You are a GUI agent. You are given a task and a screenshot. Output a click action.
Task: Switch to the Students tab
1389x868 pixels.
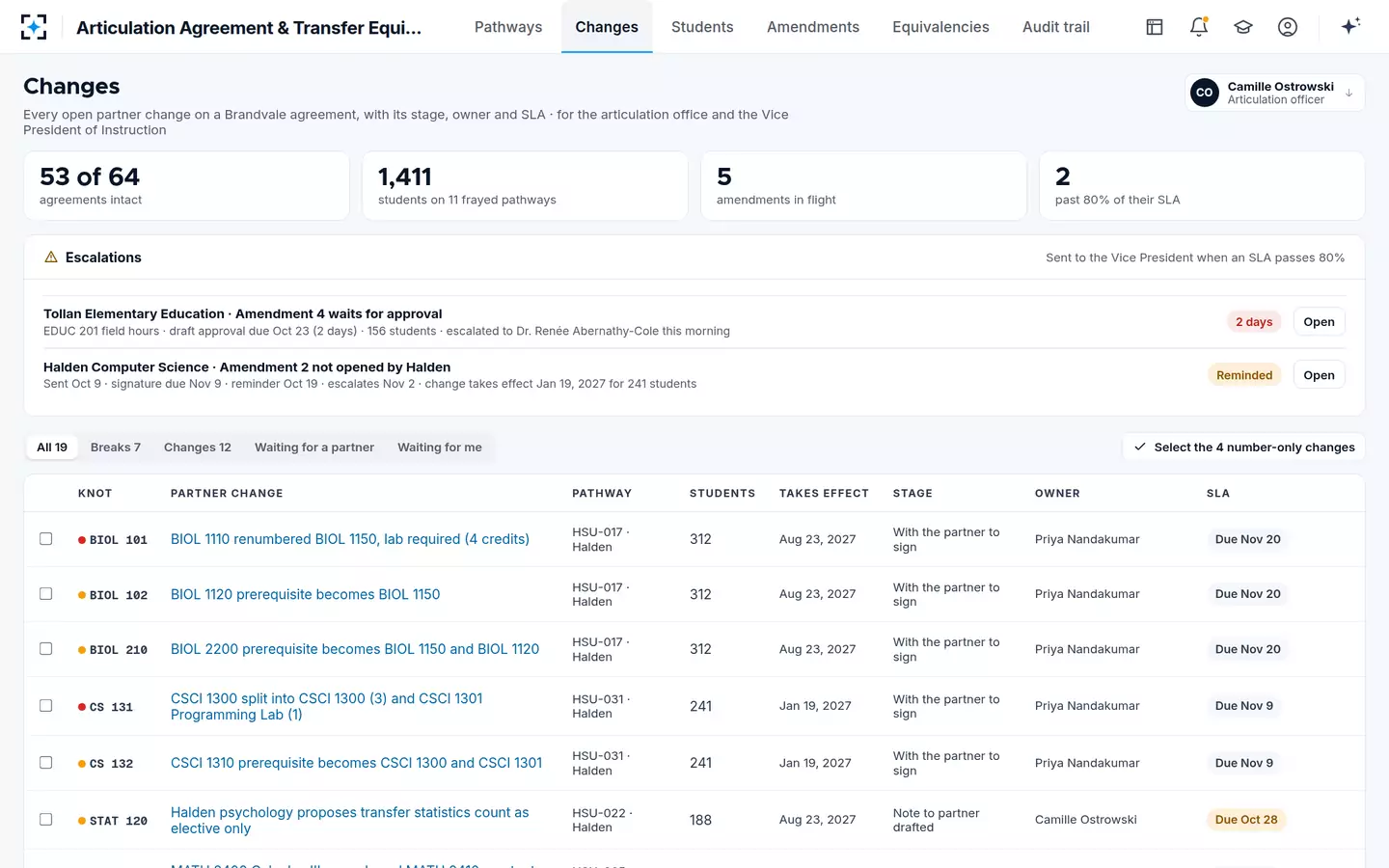[x=702, y=27]
